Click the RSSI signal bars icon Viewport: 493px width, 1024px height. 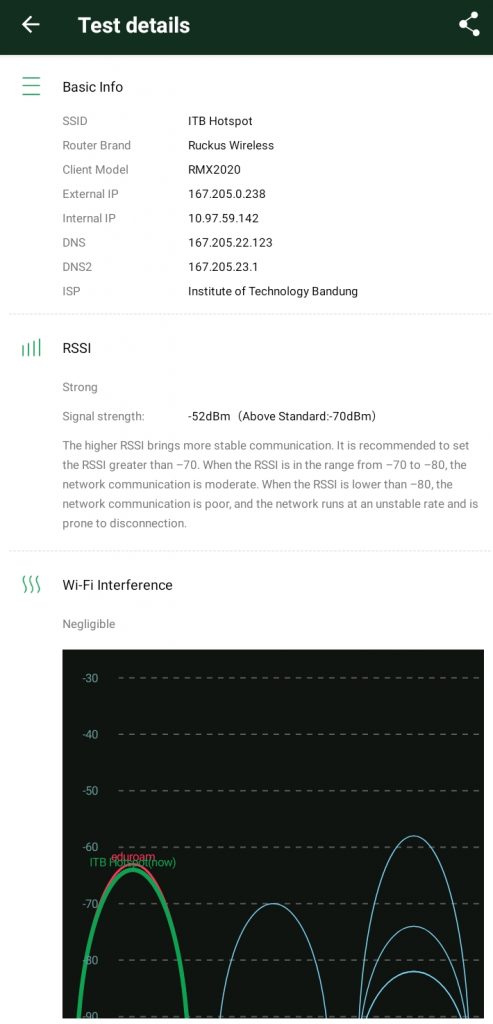(31, 348)
